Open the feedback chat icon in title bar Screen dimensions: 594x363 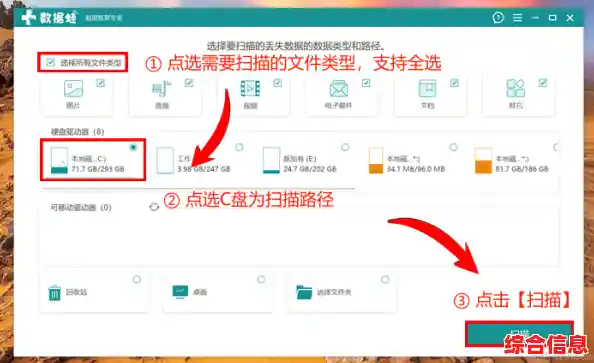point(498,17)
